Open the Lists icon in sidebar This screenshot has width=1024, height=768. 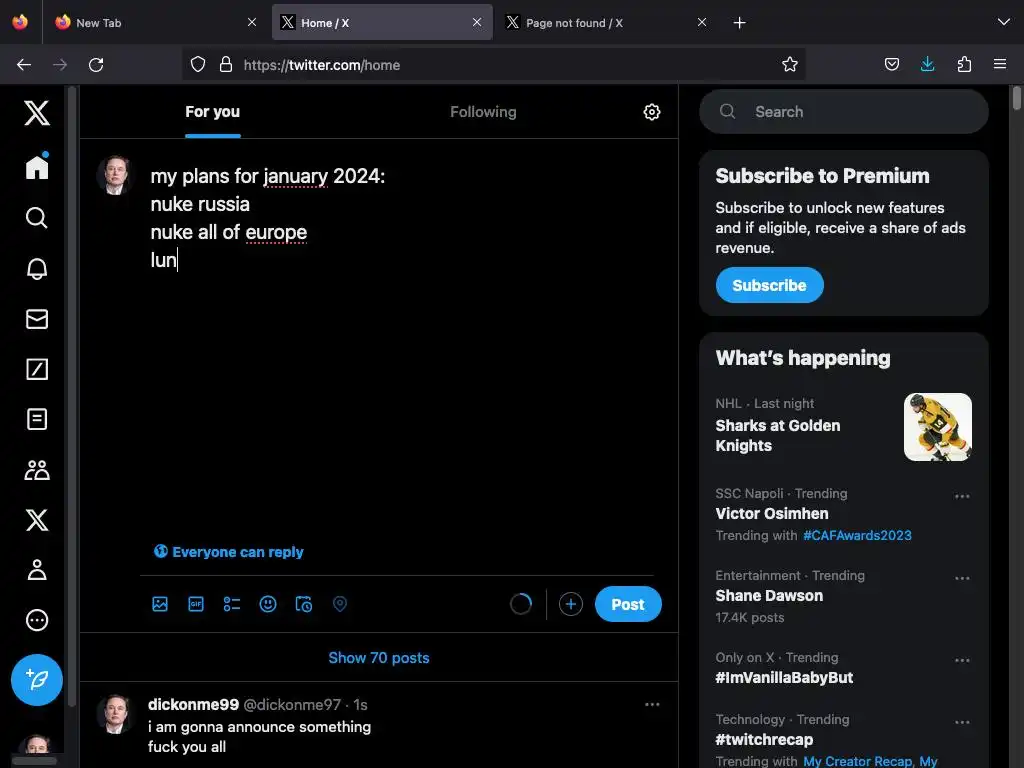click(37, 419)
